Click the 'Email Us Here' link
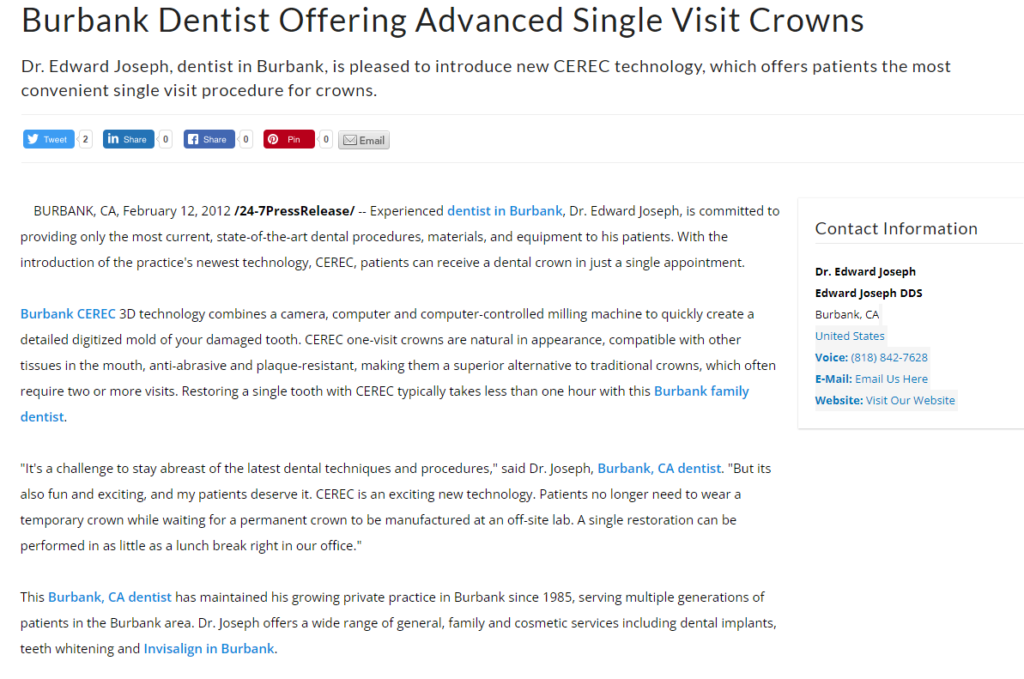 891,379
